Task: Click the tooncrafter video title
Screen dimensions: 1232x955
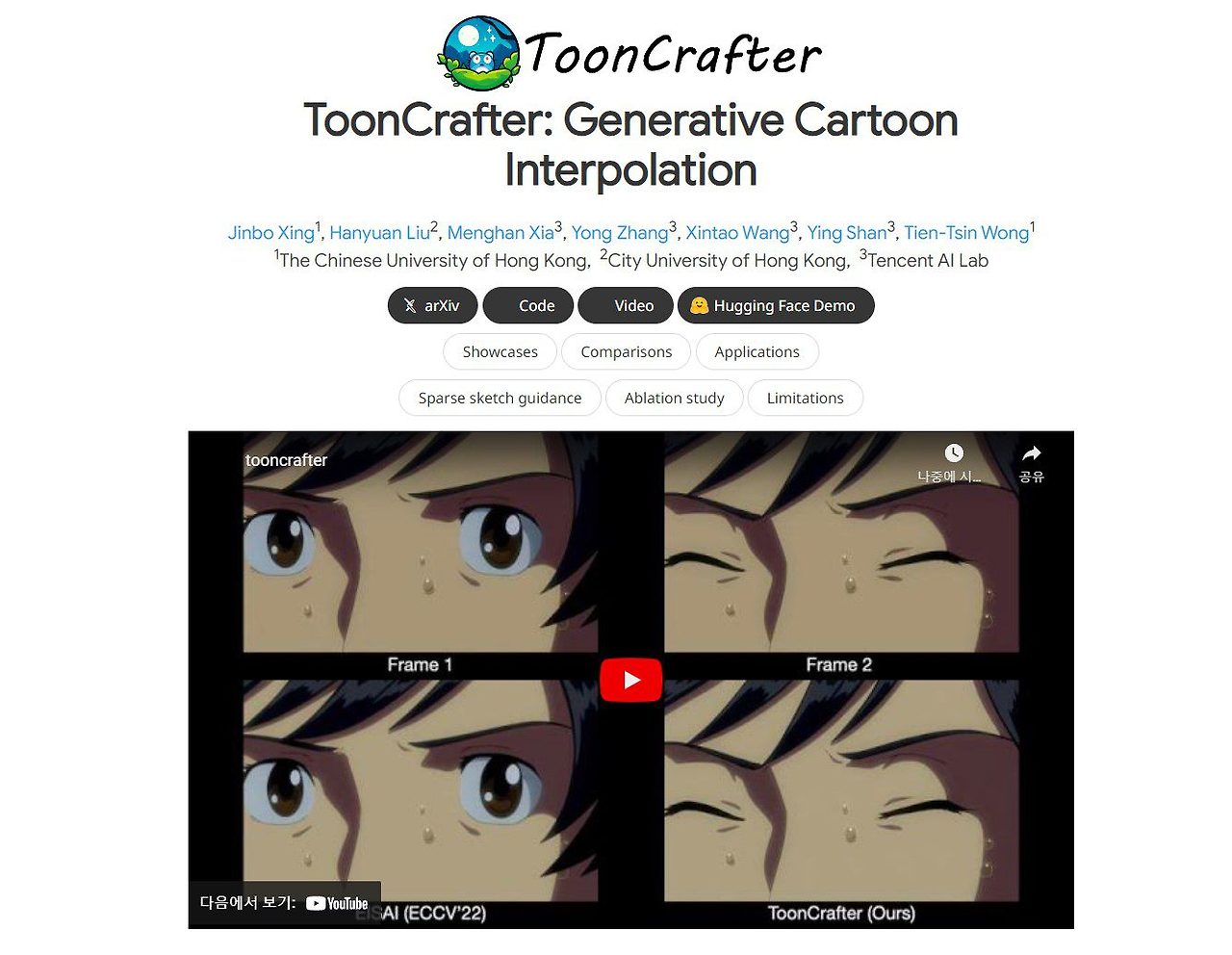Action: tap(286, 460)
